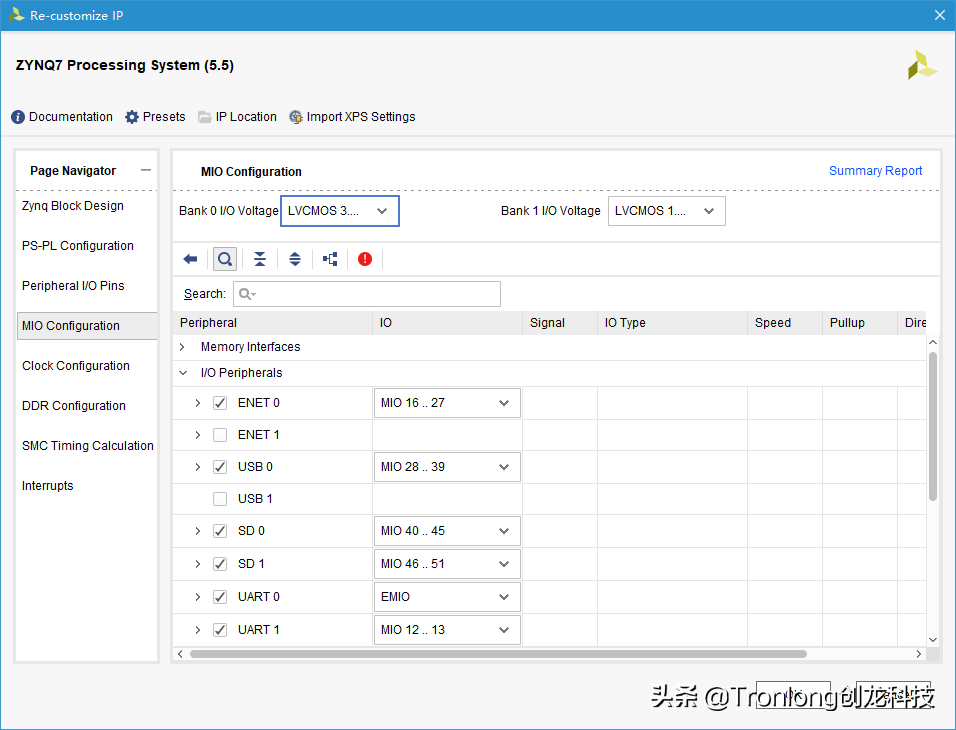Disable the SD 1 checkbox

(219, 563)
